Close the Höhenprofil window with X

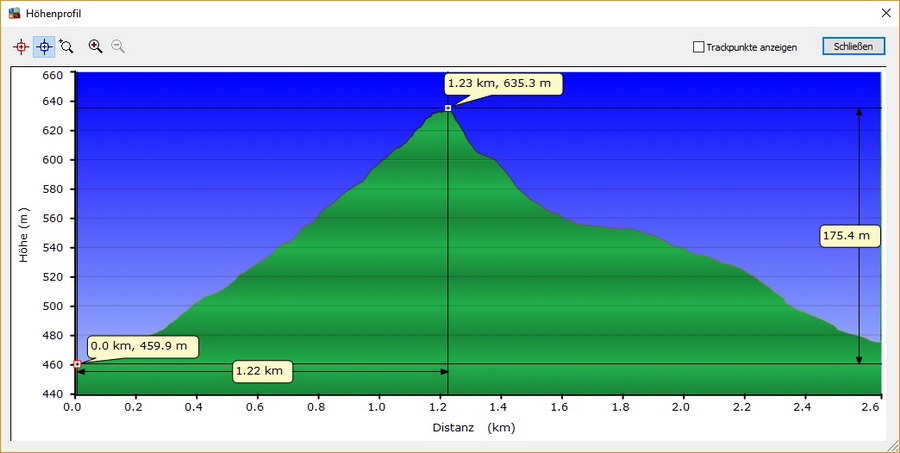[x=885, y=14]
